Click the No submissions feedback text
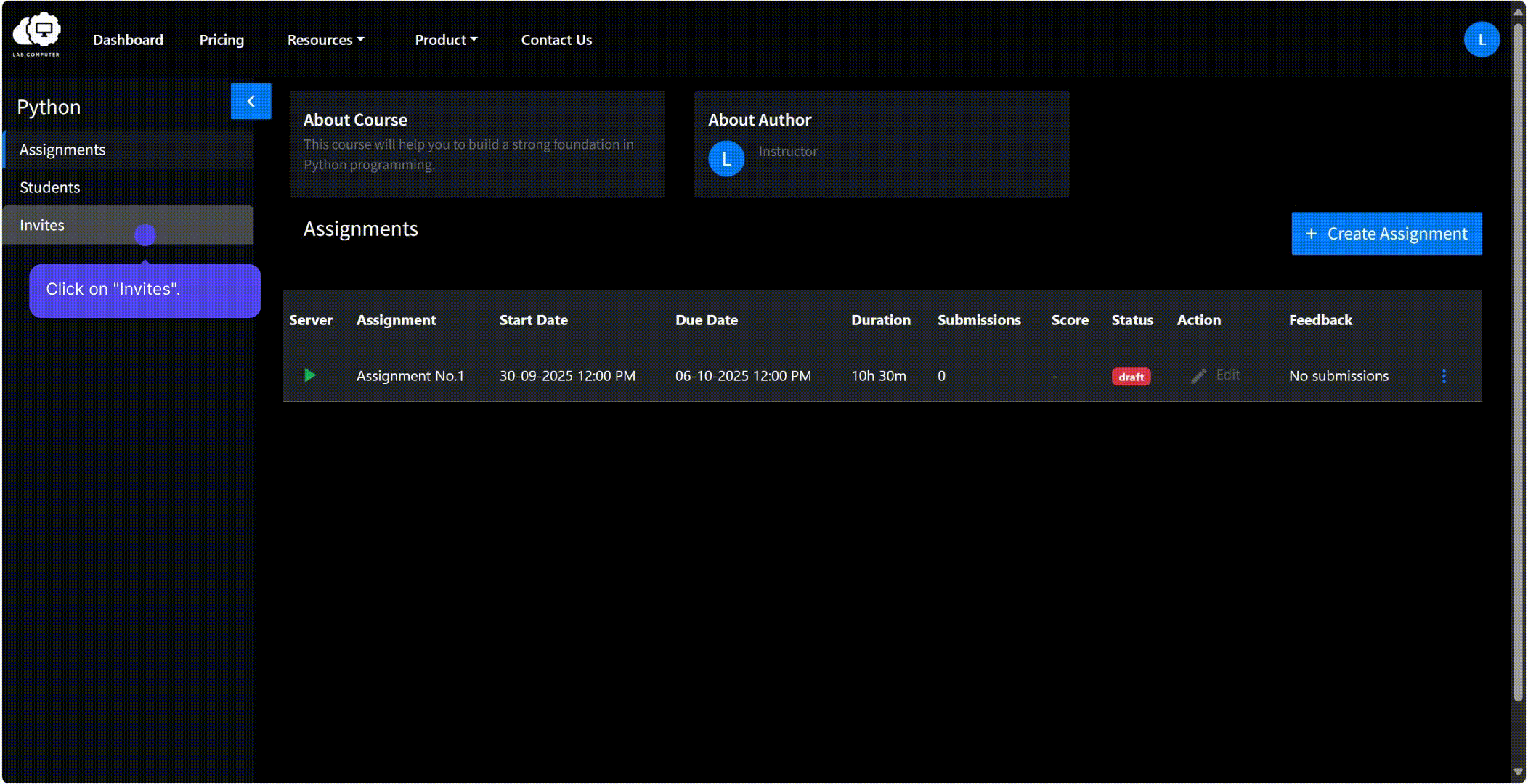This screenshot has height=784, width=1528. pyautogui.click(x=1338, y=376)
